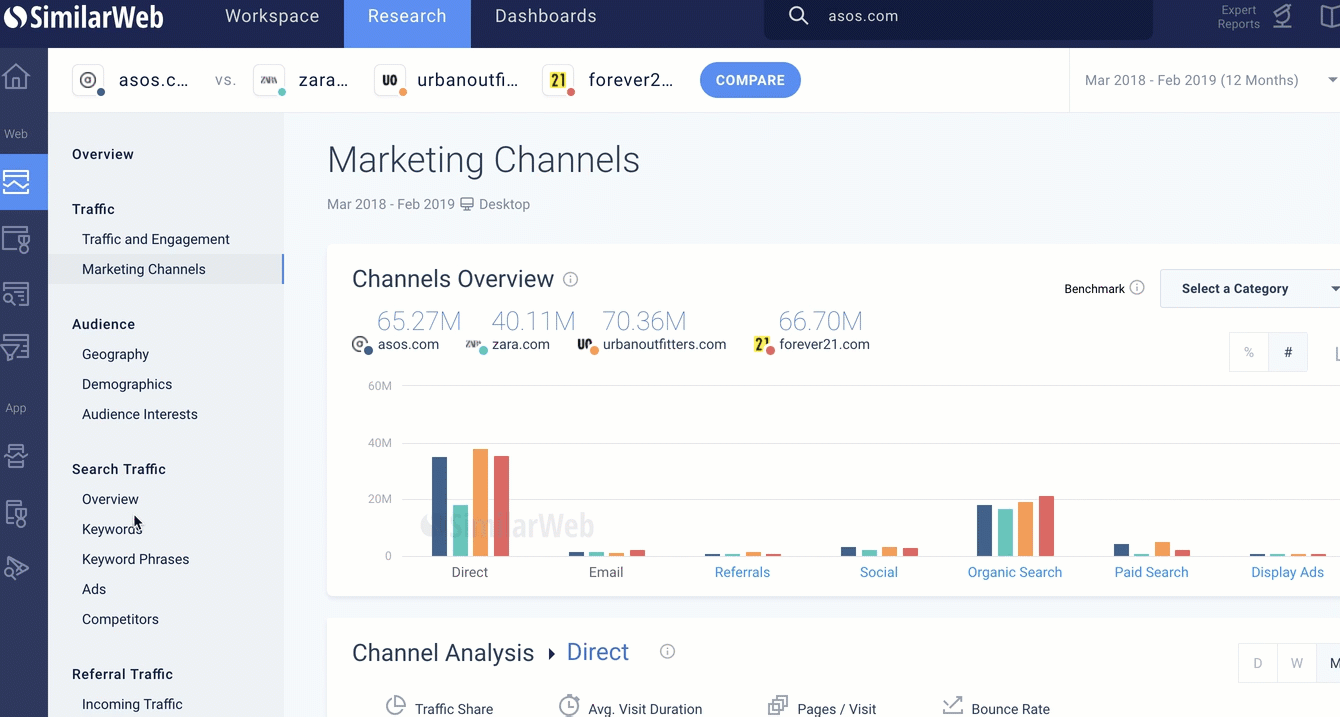The height and width of the screenshot is (717, 1340).
Task: Open the Website Analysis sidebar icon
Action: tap(16, 182)
